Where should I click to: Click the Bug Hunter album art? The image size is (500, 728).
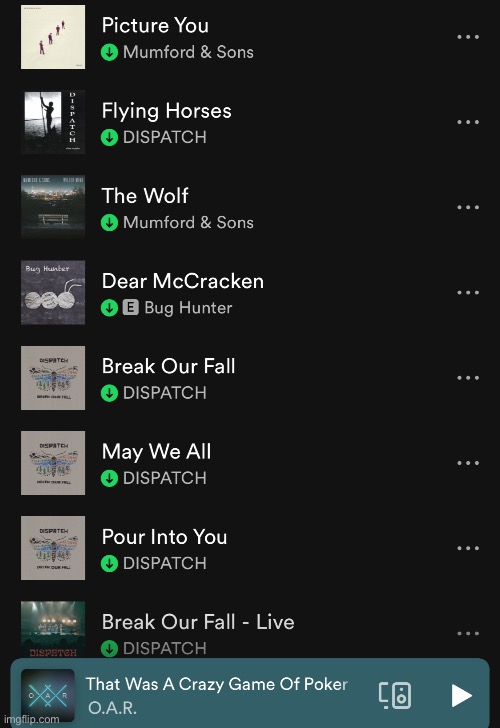pyautogui.click(x=53, y=292)
